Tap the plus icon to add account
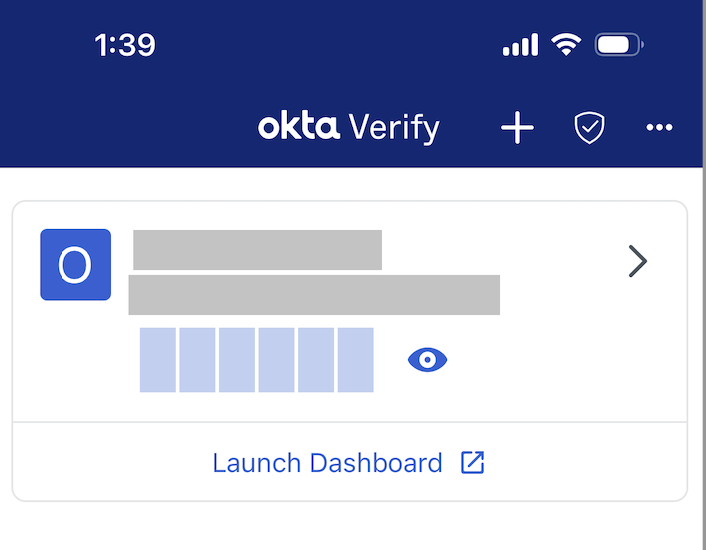This screenshot has height=550, width=706. [517, 128]
